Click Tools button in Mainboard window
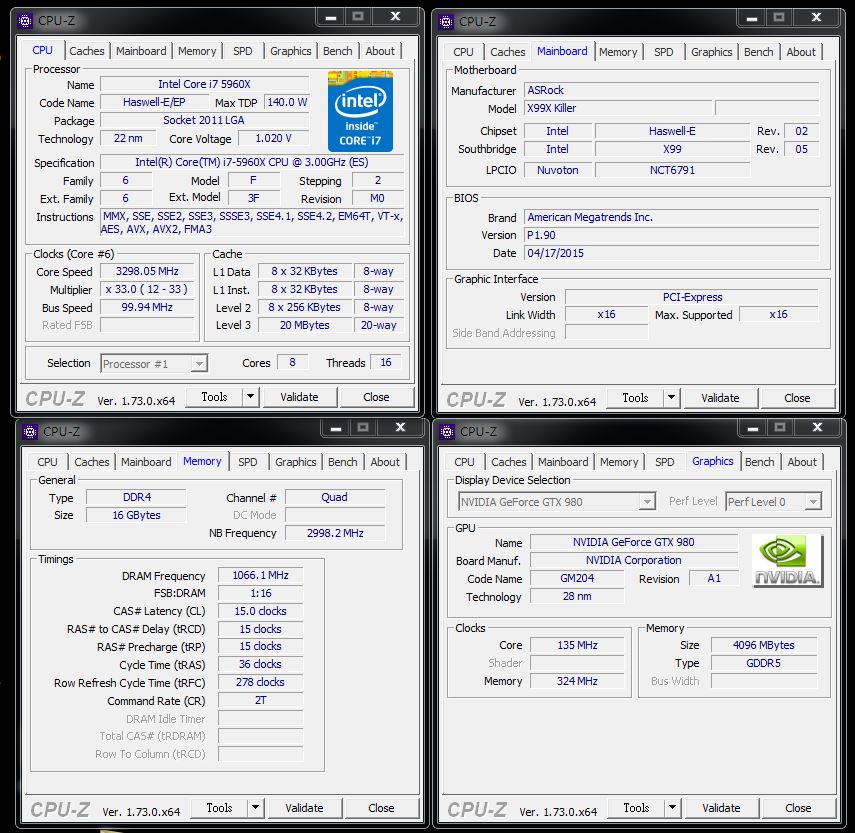 635,398
